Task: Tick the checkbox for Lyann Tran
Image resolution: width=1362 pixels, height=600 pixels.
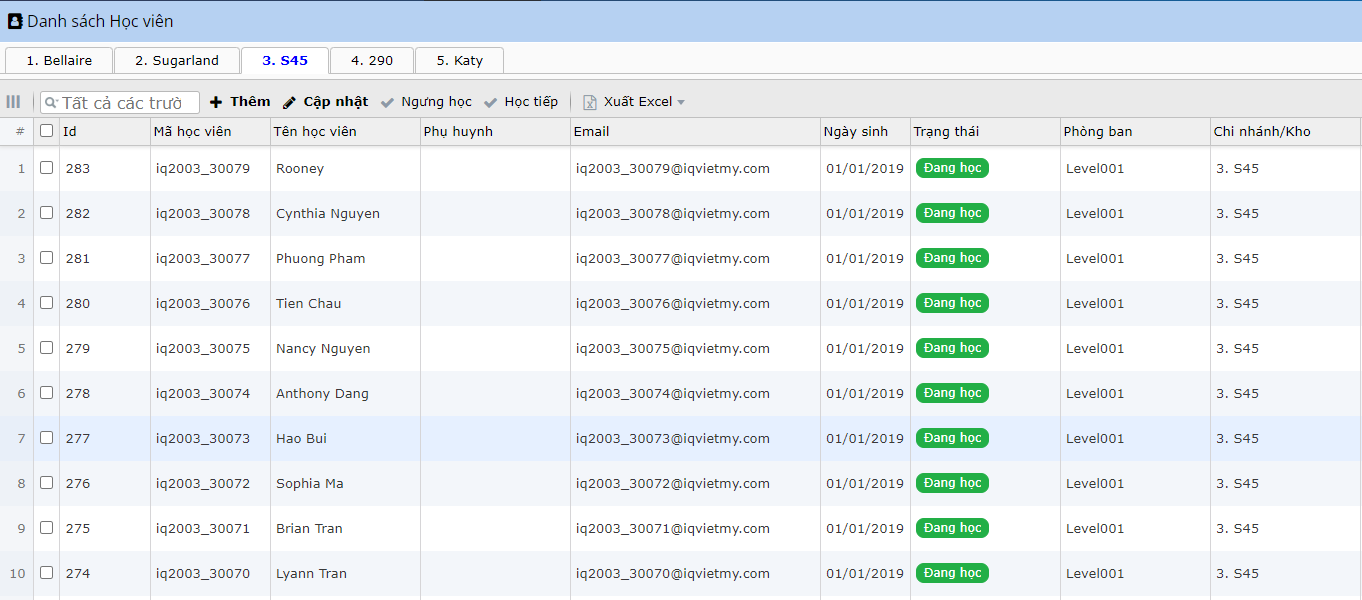Action: (46, 573)
